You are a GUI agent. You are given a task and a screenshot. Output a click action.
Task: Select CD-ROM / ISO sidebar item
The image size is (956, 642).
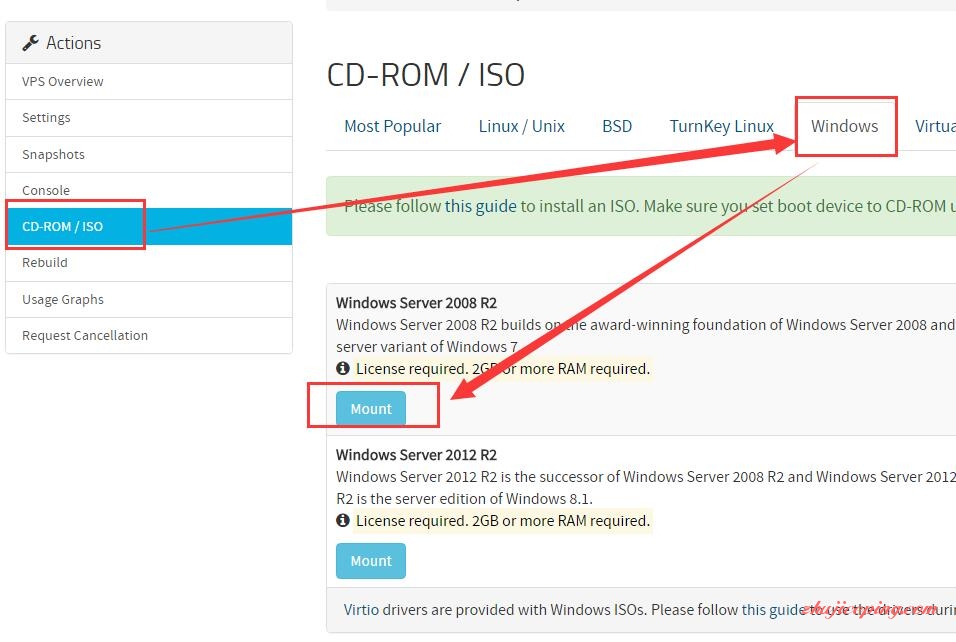tap(149, 226)
